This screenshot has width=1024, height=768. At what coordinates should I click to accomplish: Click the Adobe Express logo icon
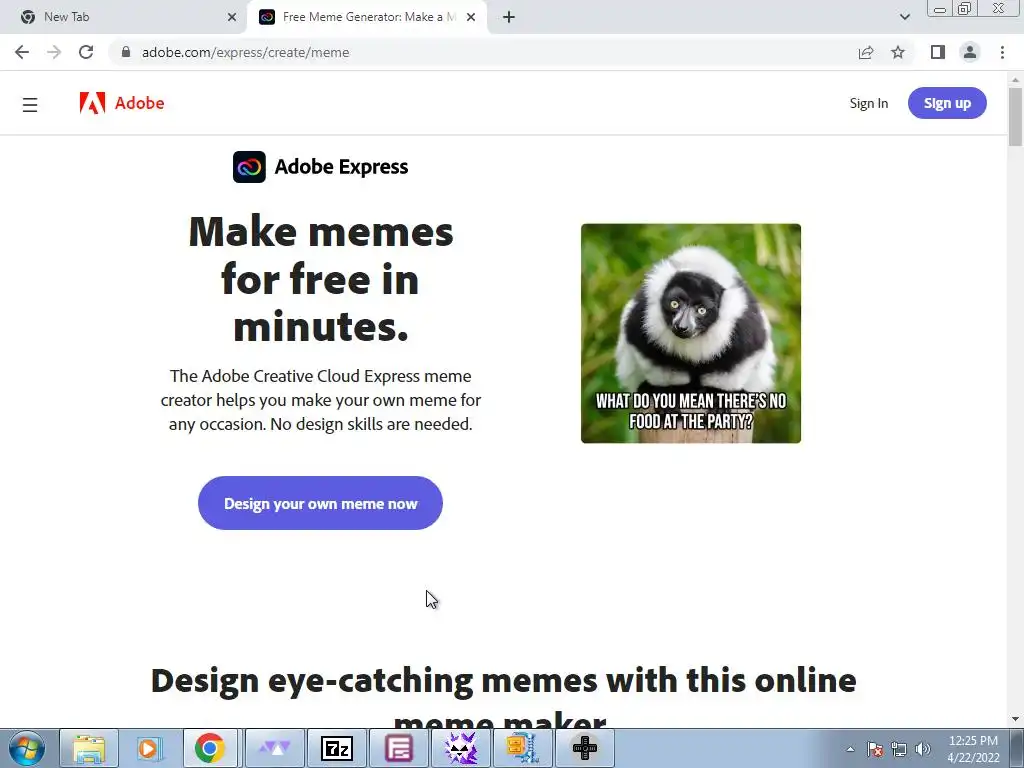click(249, 167)
